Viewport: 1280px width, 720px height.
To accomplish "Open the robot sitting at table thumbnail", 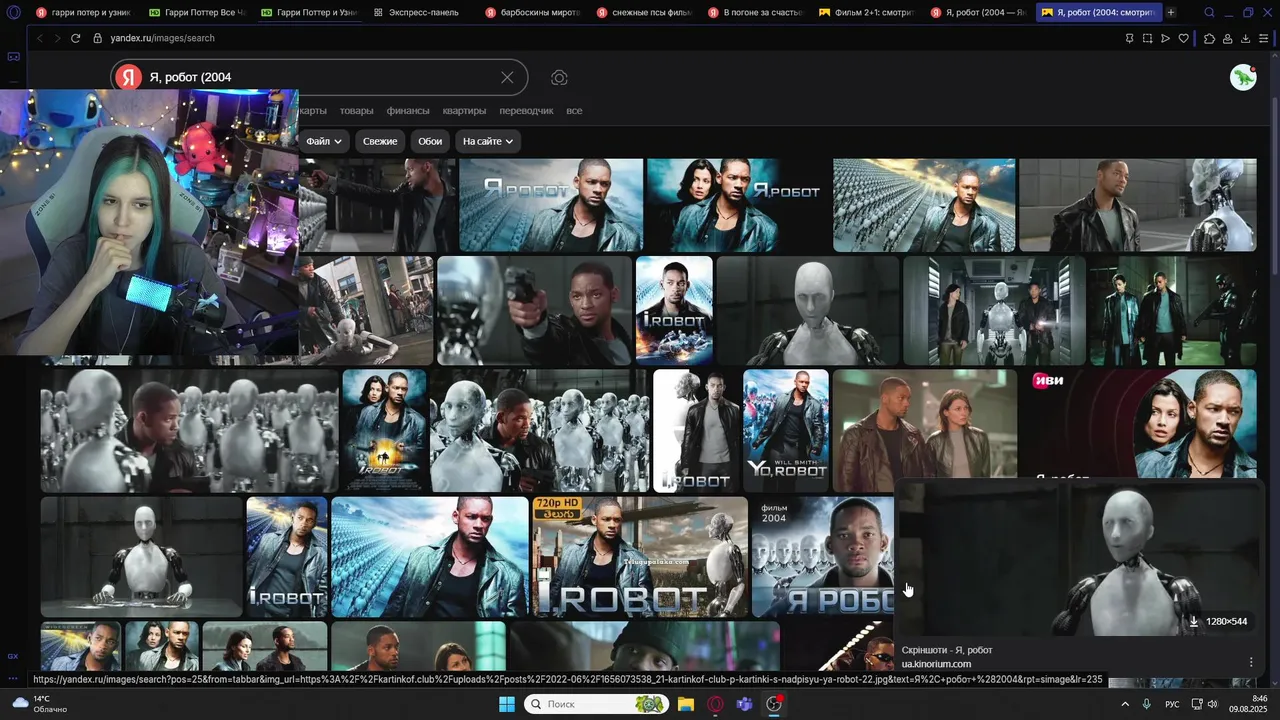I will pyautogui.click(x=141, y=557).
